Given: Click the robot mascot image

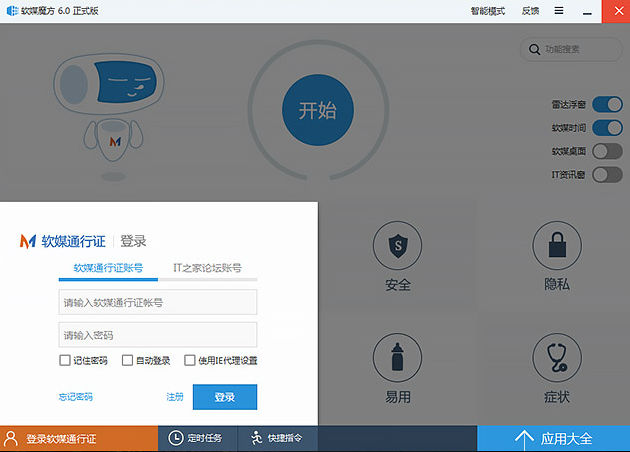Looking at the screenshot, I should tap(109, 117).
